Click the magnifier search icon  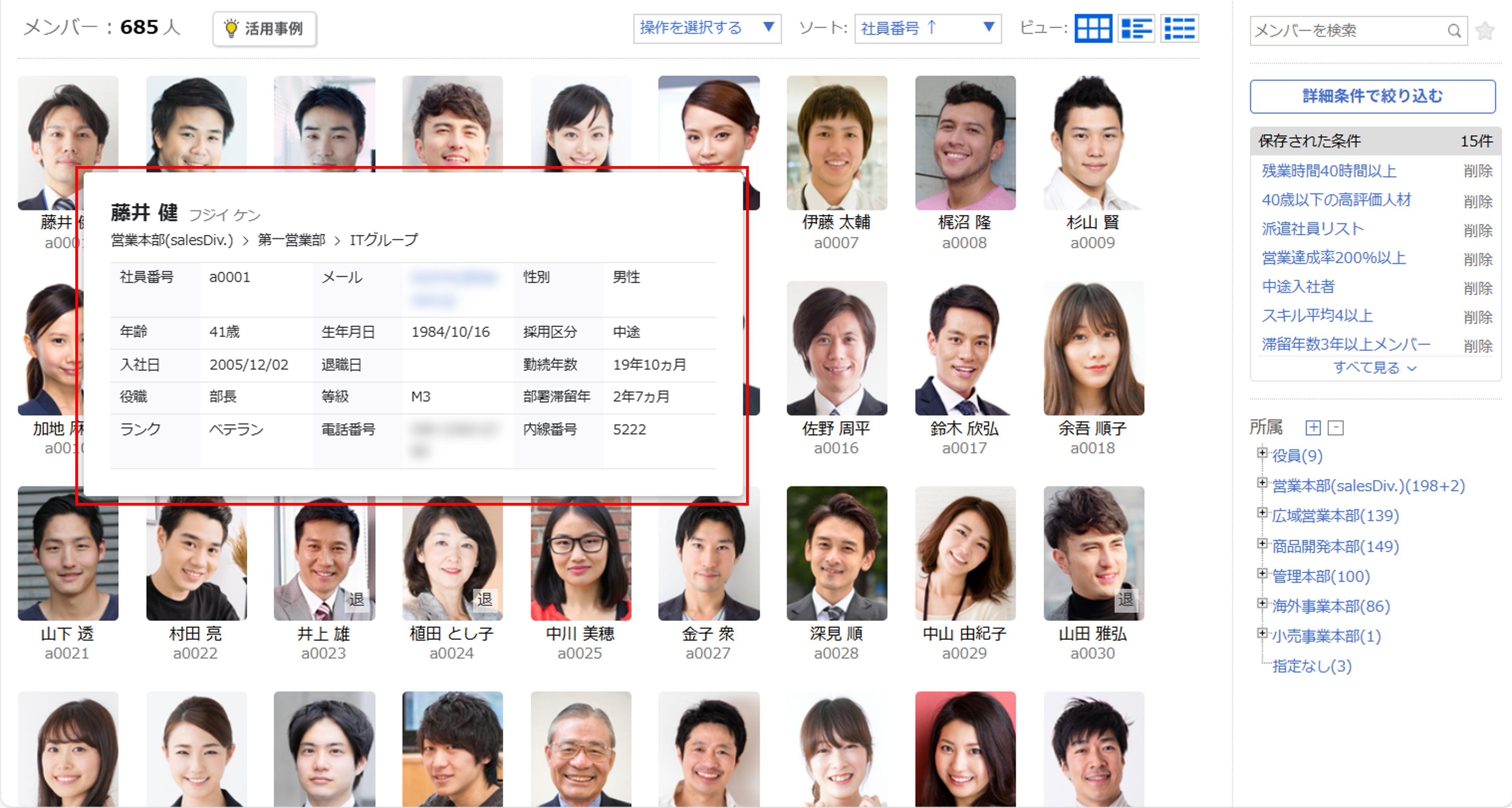(1453, 31)
